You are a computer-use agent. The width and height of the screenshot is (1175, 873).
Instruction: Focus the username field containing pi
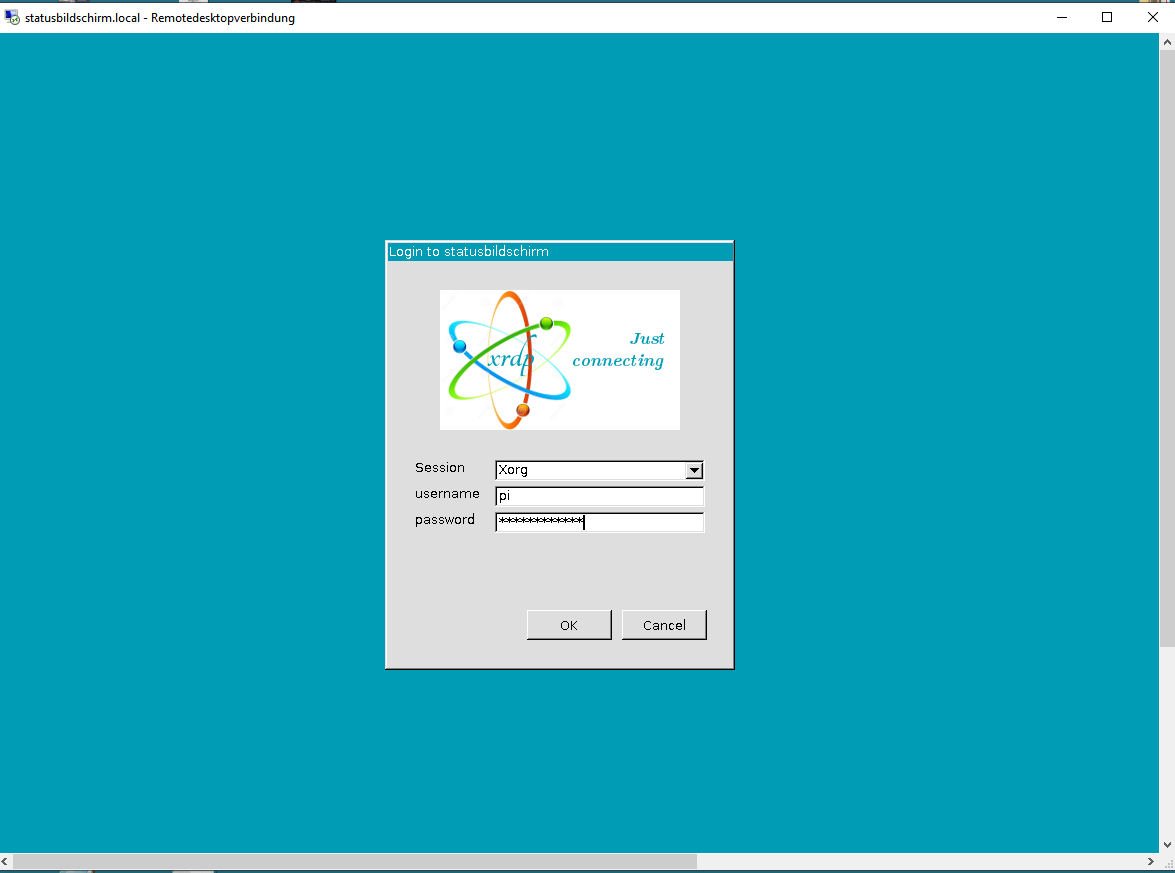click(x=599, y=496)
